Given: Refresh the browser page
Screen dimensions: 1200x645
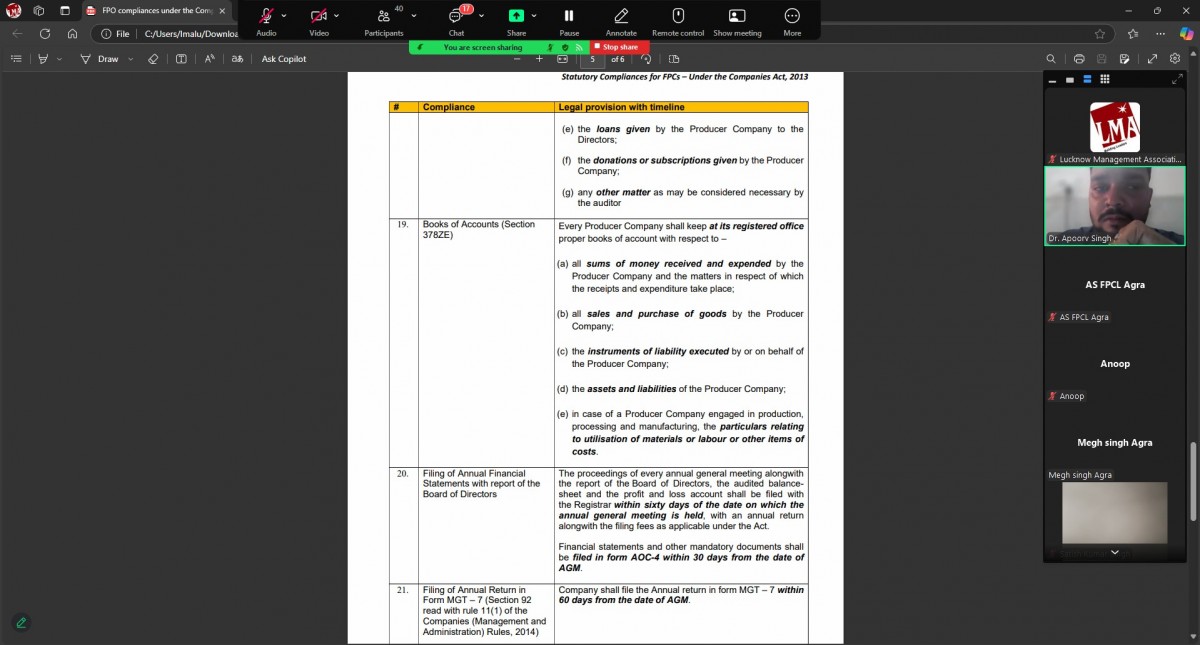Looking at the screenshot, I should click(45, 33).
